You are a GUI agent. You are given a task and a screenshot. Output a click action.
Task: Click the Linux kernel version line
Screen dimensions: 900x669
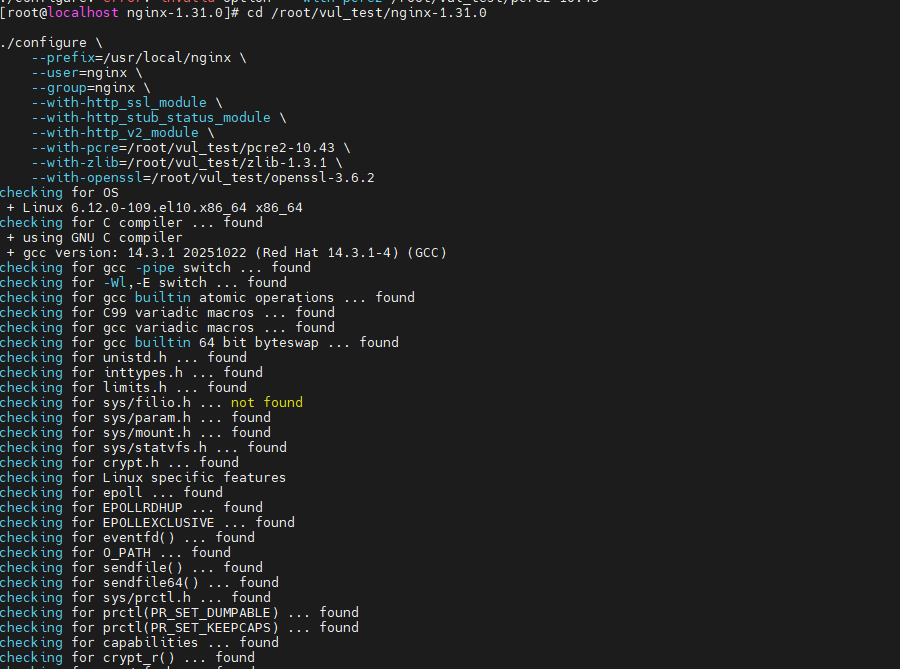(x=154, y=208)
